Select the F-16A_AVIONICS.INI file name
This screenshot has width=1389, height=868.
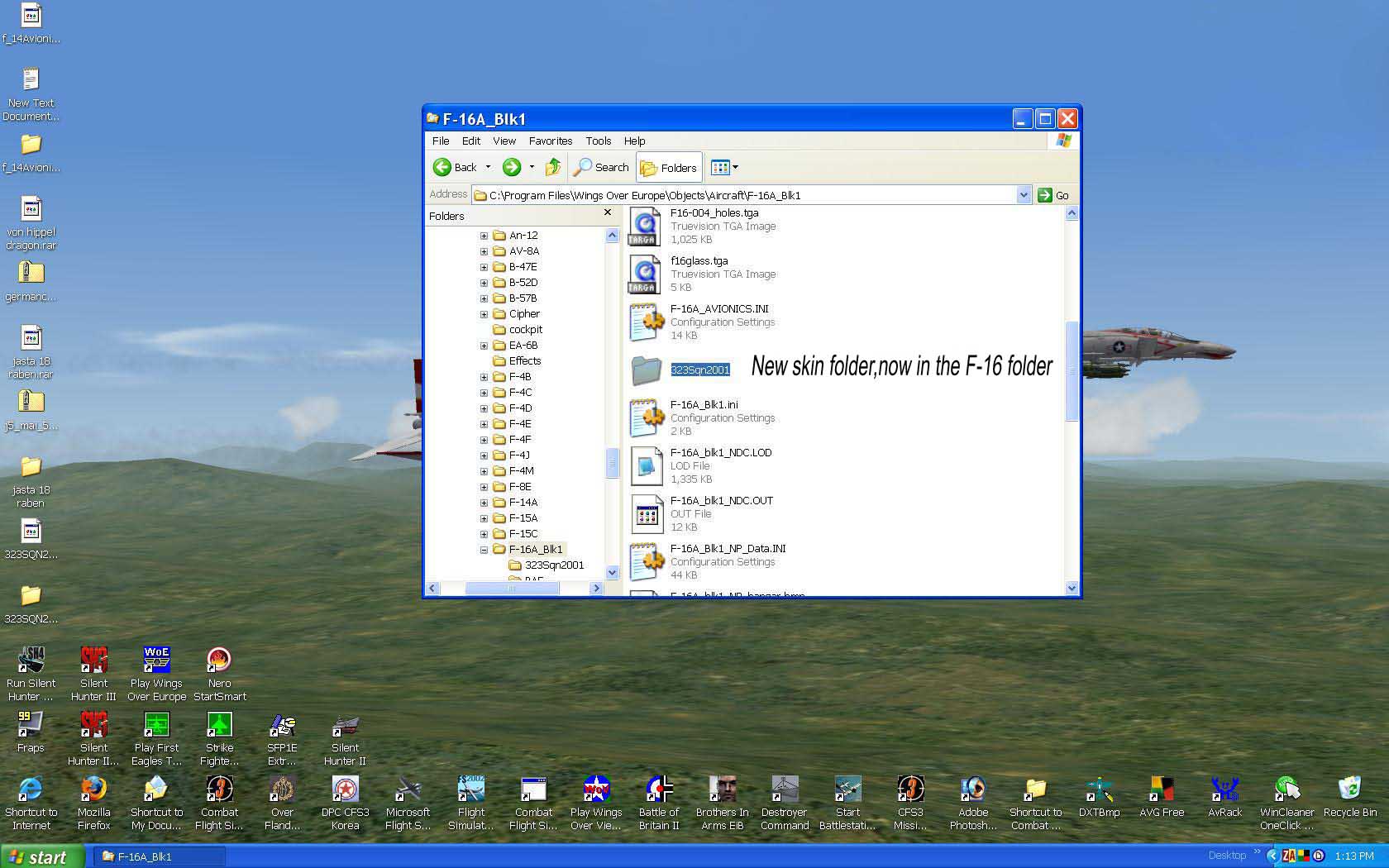719,309
